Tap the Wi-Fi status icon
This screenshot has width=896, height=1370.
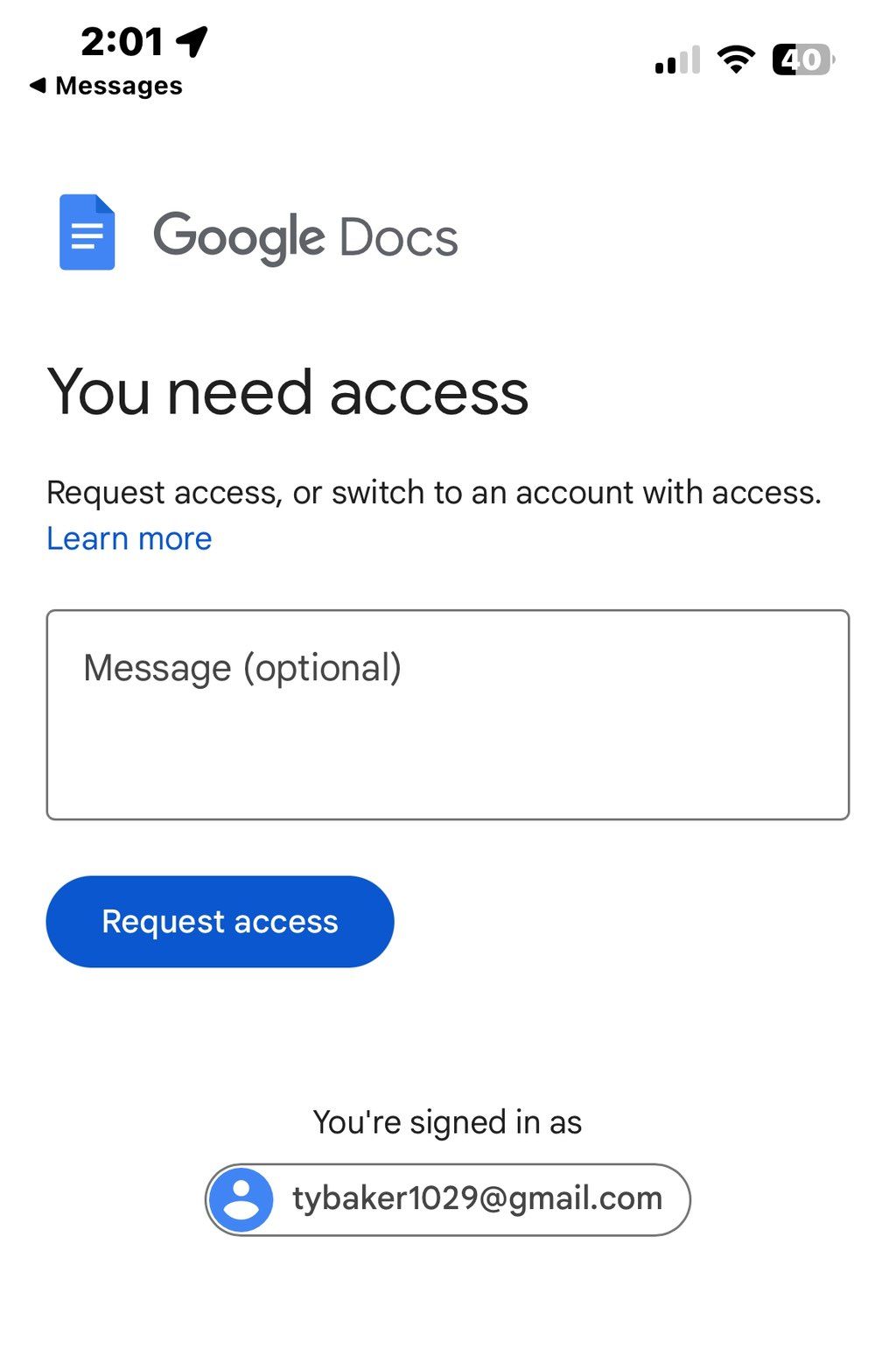pos(736,60)
